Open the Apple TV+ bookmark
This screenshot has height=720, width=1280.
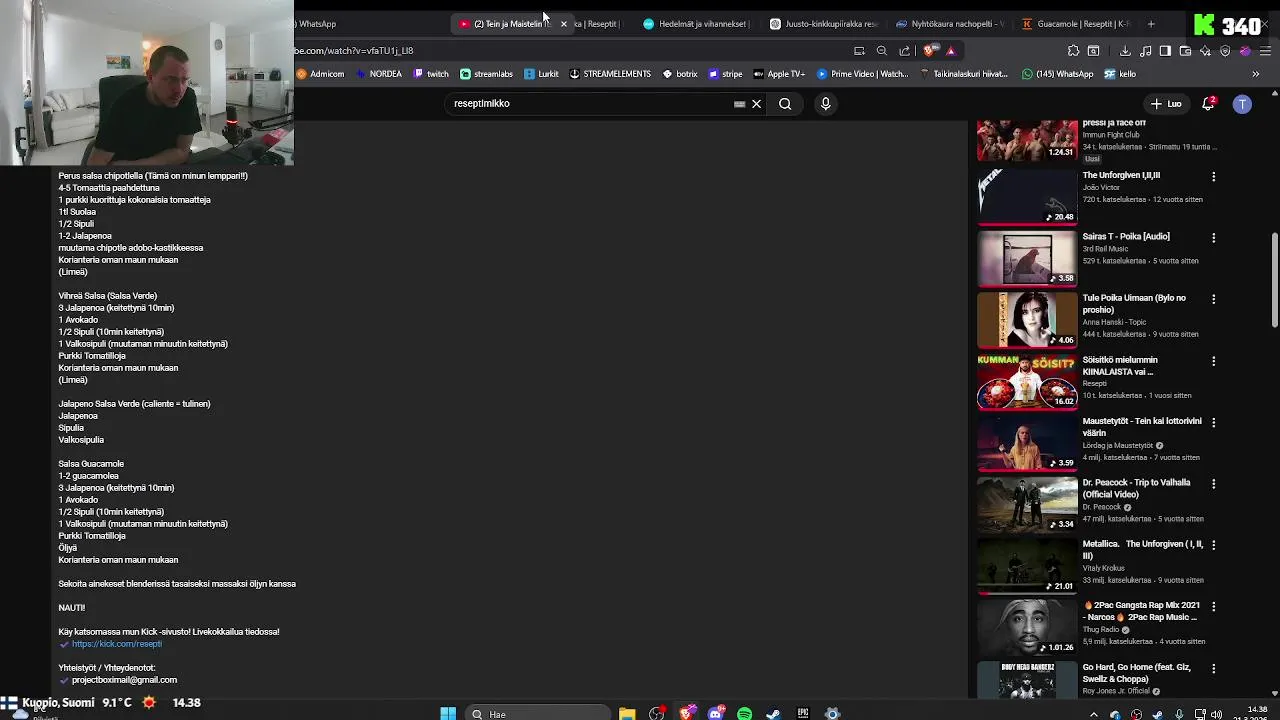(x=779, y=74)
